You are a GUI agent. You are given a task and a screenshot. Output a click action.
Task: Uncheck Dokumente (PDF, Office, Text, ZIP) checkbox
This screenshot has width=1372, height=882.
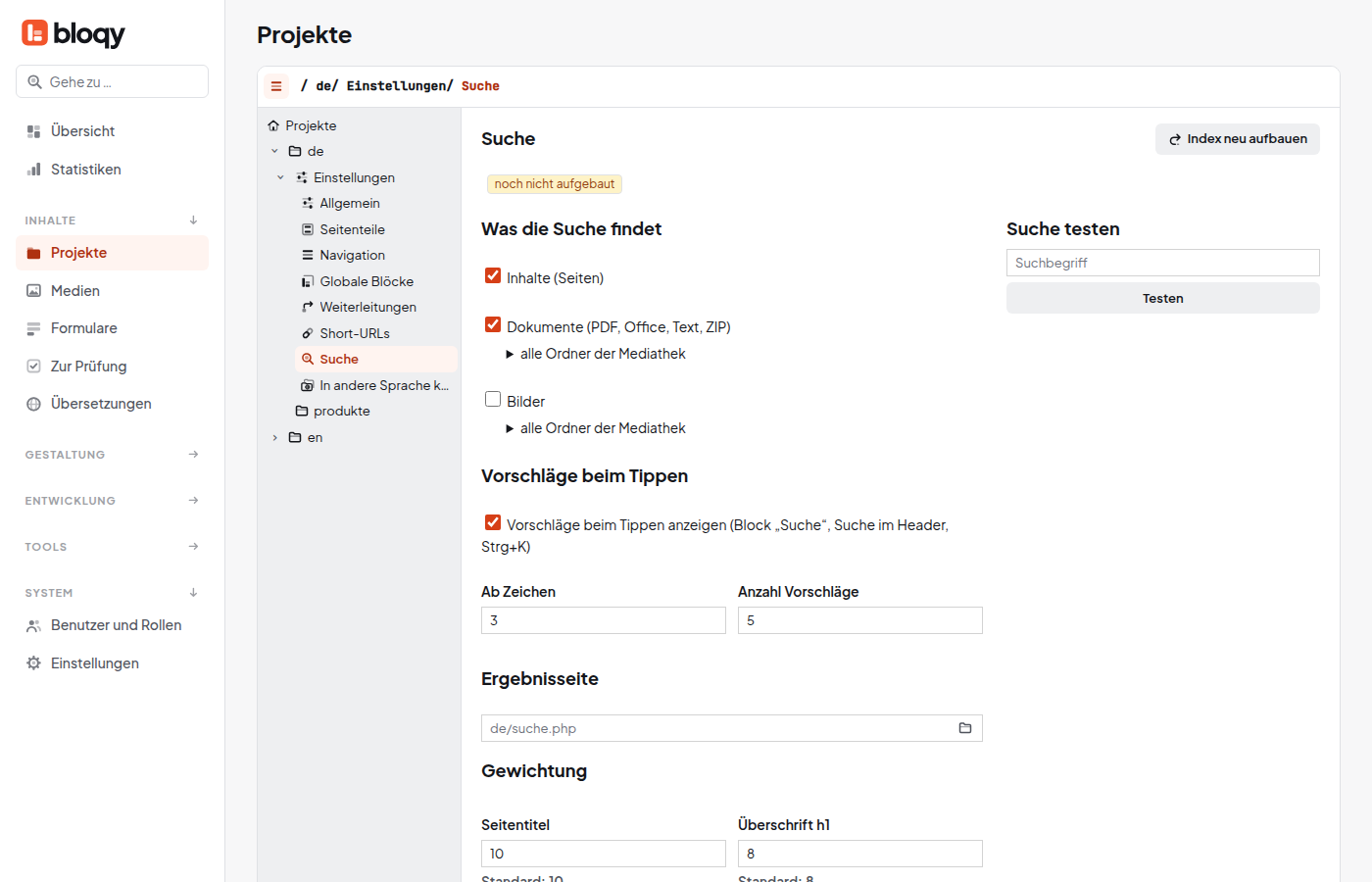(493, 324)
